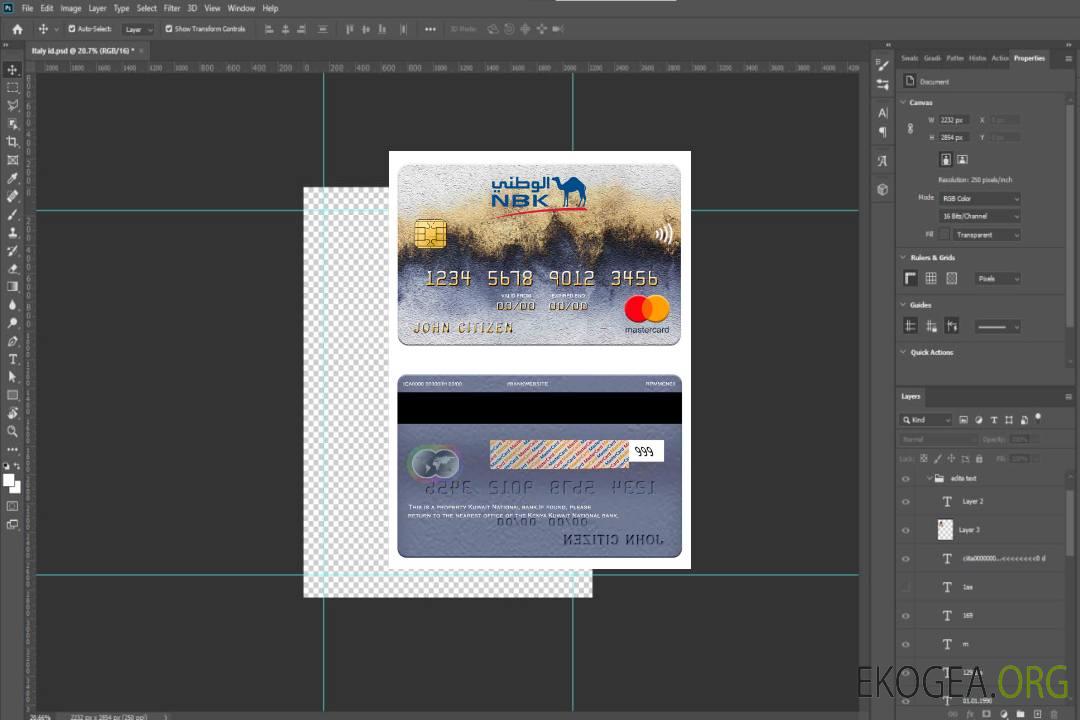Hide Layer 2 with its eye icon
Viewport: 1080px width, 720px height.
[x=906, y=502]
